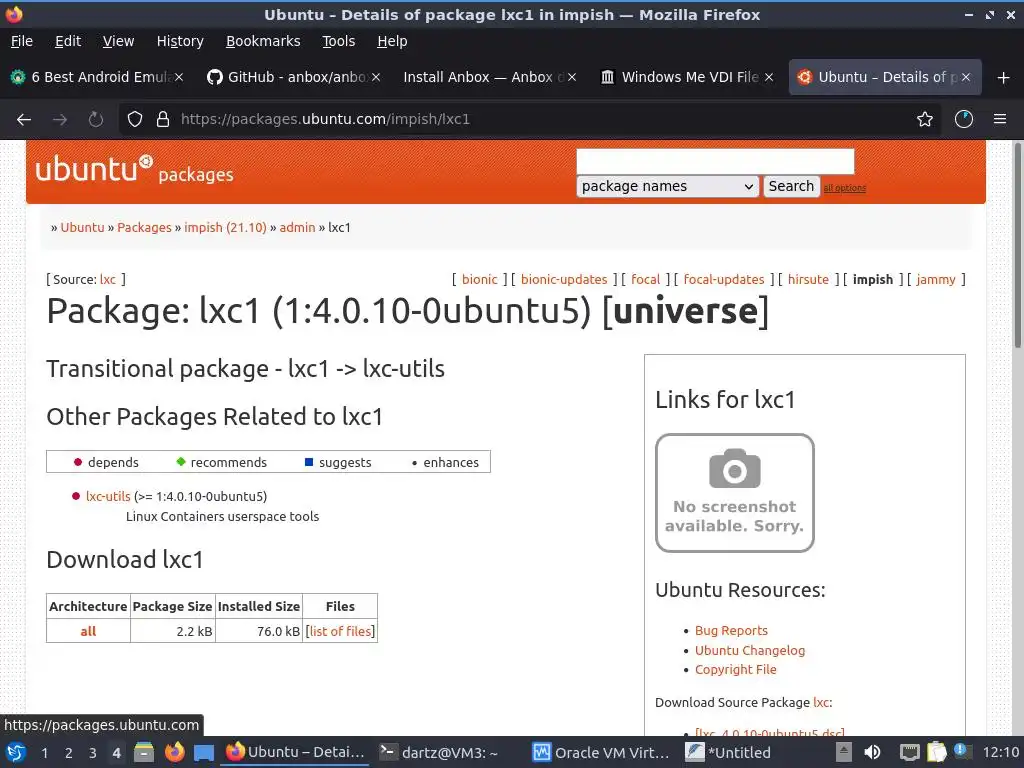Launch file manager from taskbar

point(144,752)
